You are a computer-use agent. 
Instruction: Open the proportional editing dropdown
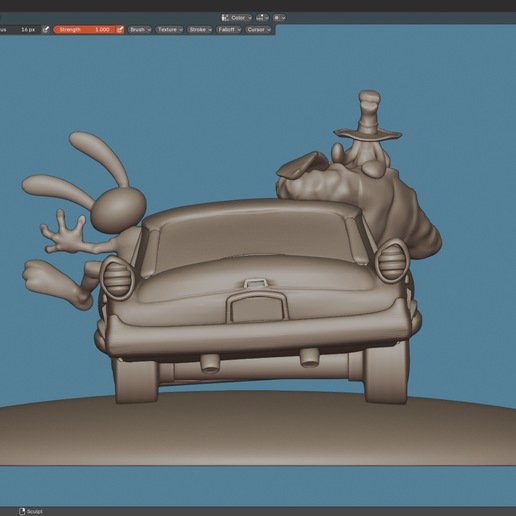279,18
